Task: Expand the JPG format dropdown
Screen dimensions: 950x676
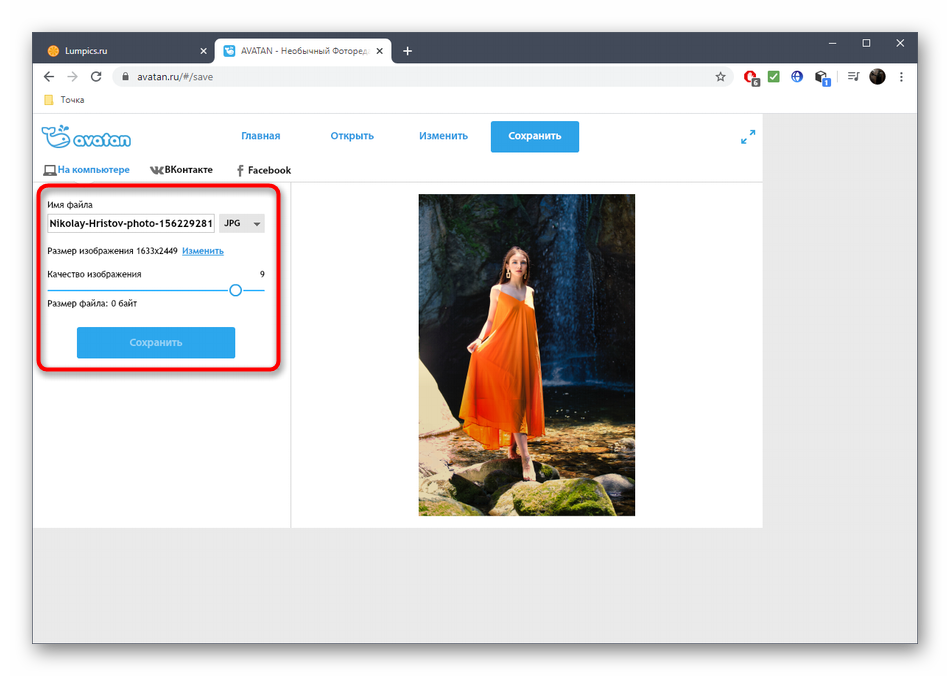Action: coord(242,224)
